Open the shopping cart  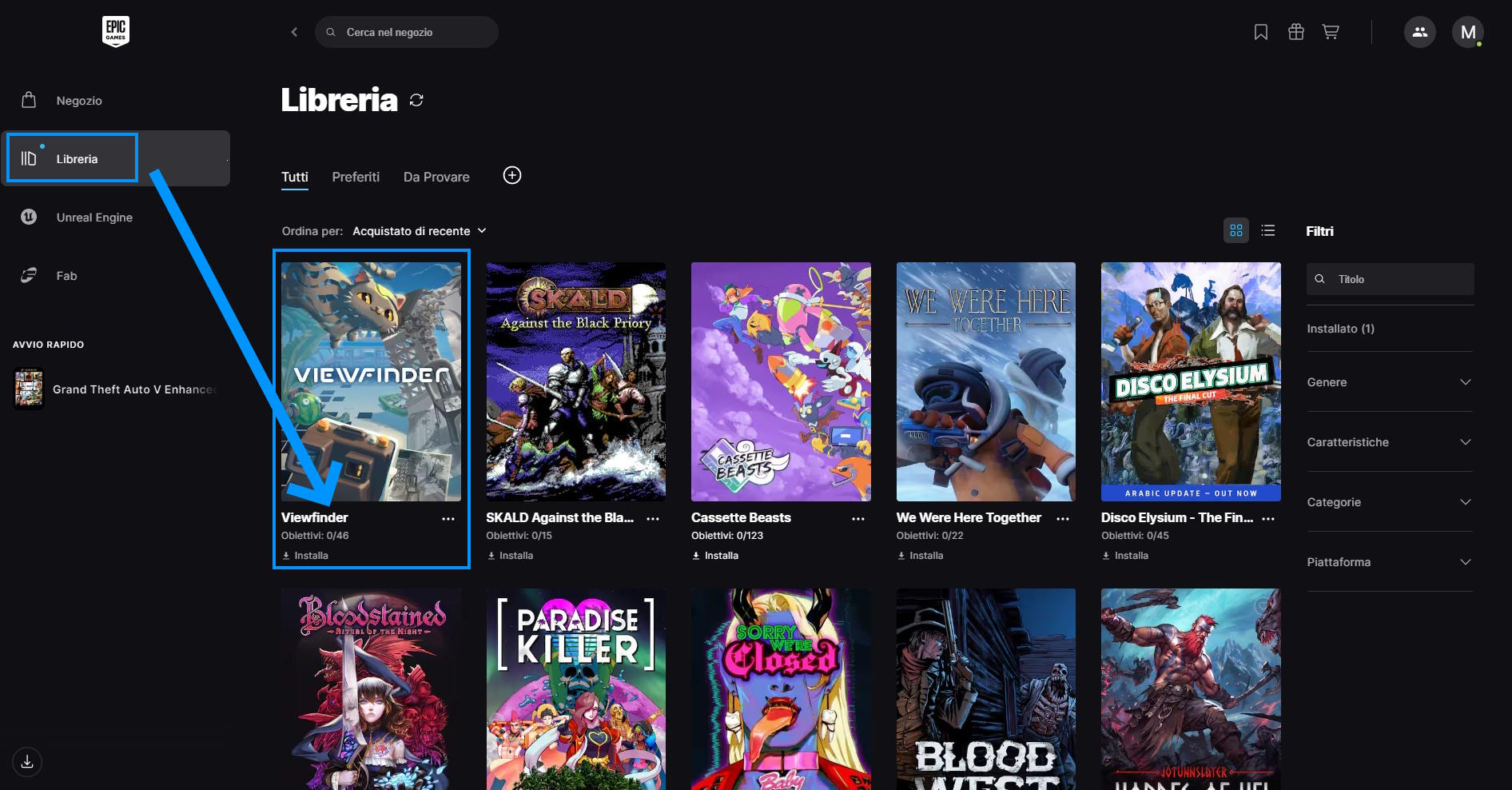(1331, 32)
